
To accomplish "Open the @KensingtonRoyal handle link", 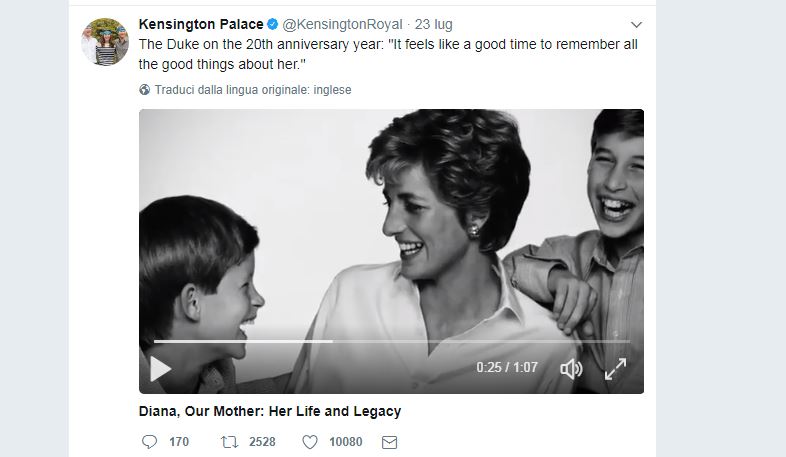I will 343,24.
